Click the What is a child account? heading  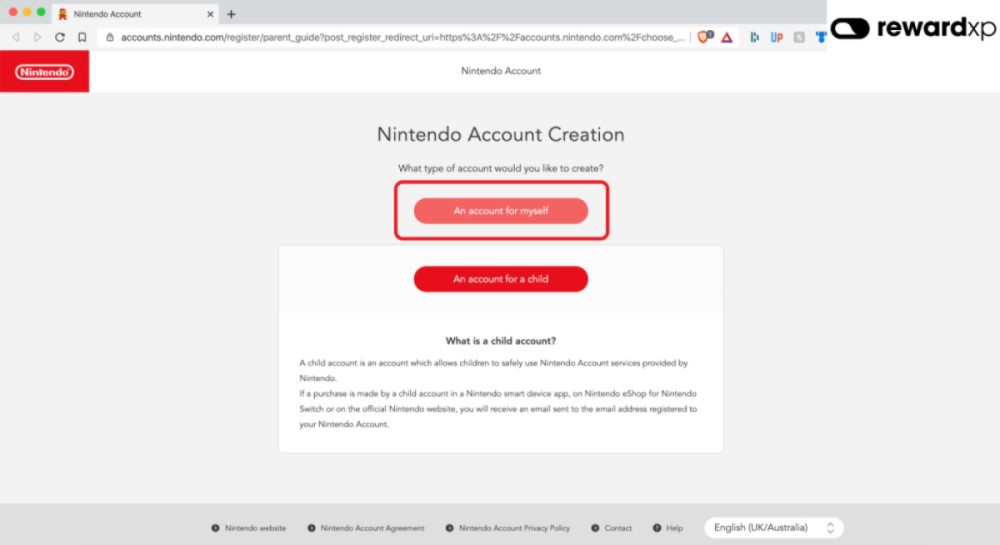501,341
